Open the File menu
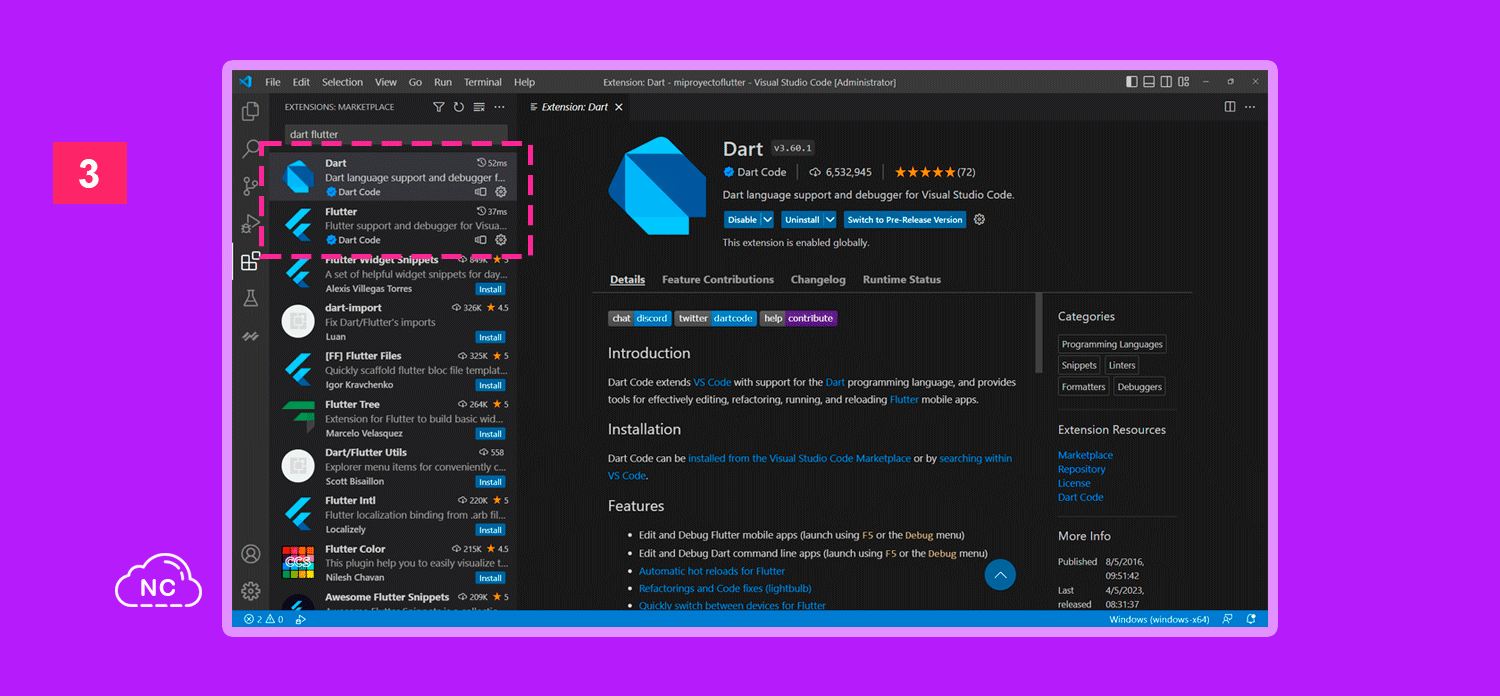 coord(273,82)
